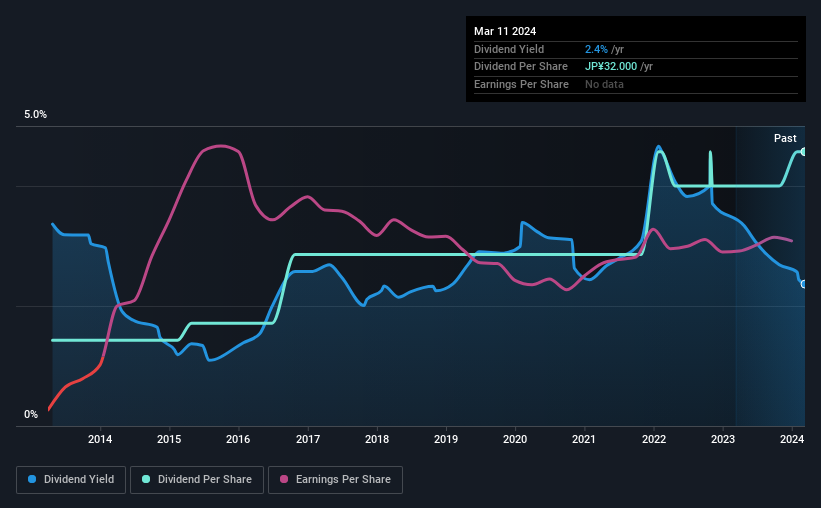Click the 5.0% y-axis label
The height and width of the screenshot is (508, 821).
(x=36, y=115)
